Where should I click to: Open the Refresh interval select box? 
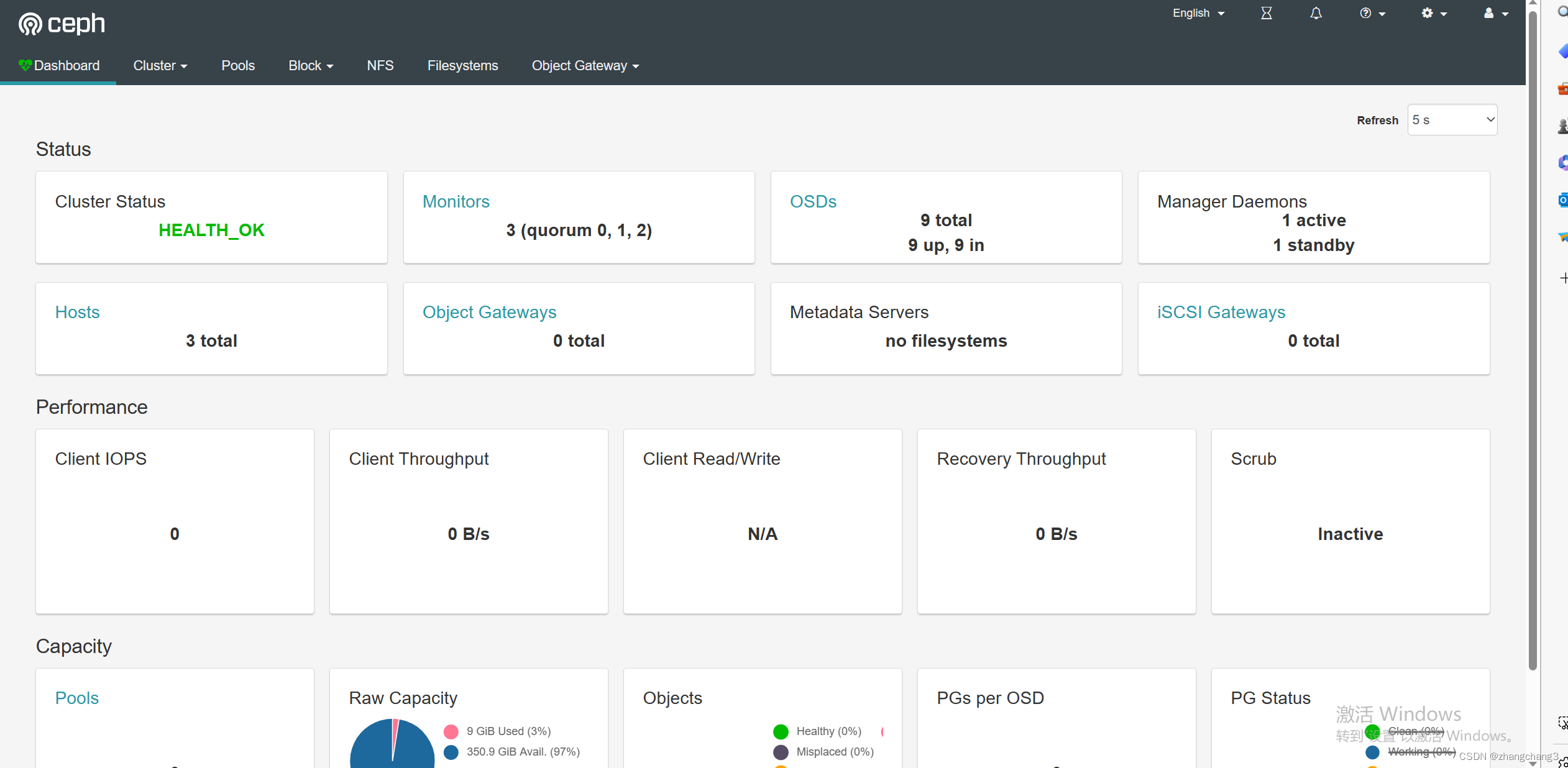[1452, 120]
